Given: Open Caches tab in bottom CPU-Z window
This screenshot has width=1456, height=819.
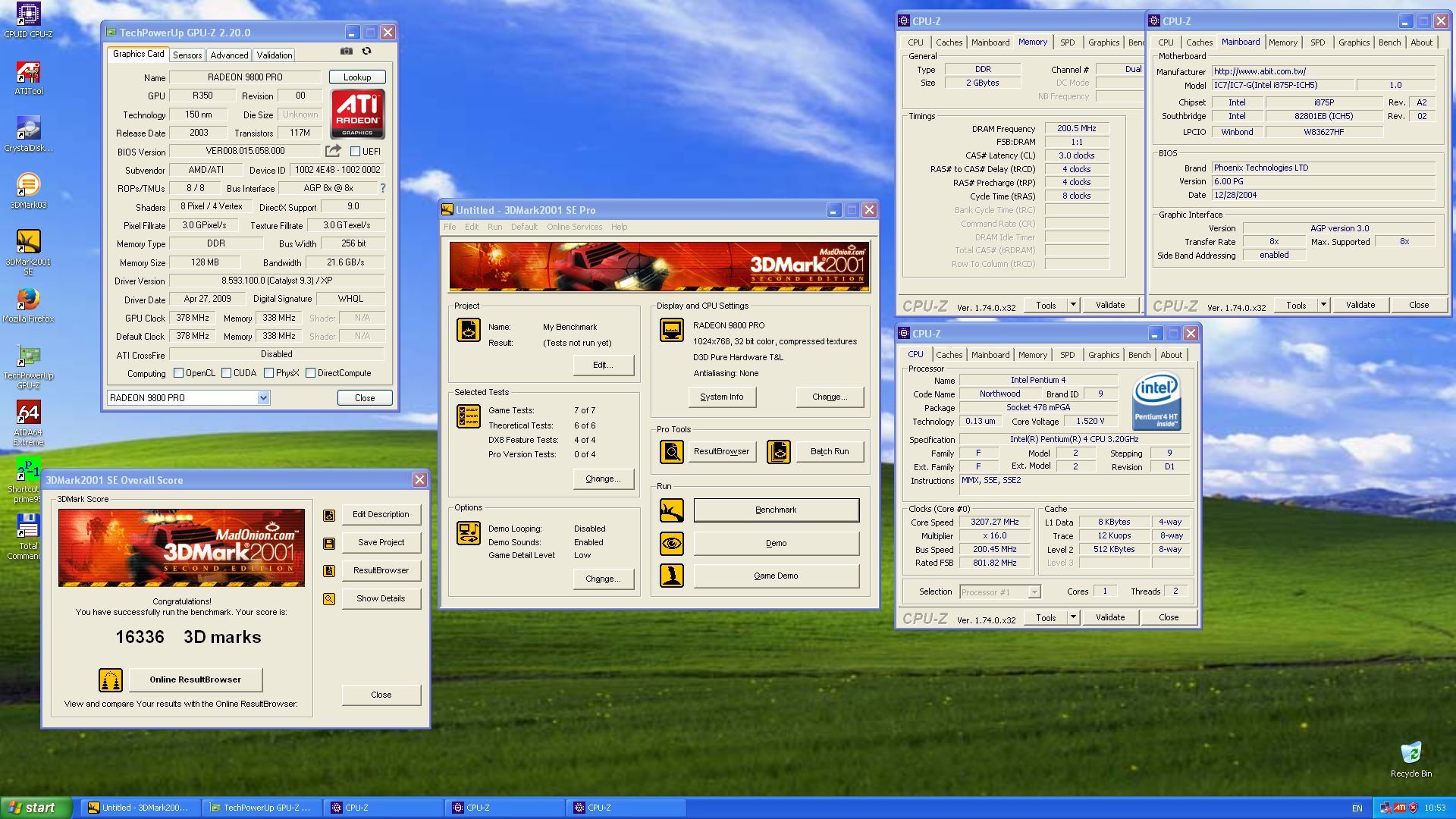Looking at the screenshot, I should coord(949,355).
